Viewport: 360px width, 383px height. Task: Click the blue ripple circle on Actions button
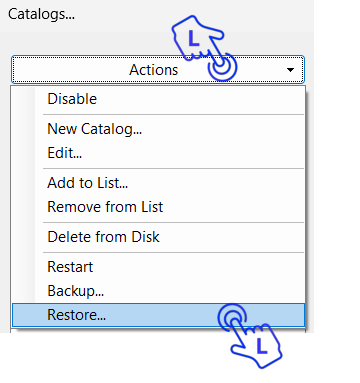[x=222, y=67]
